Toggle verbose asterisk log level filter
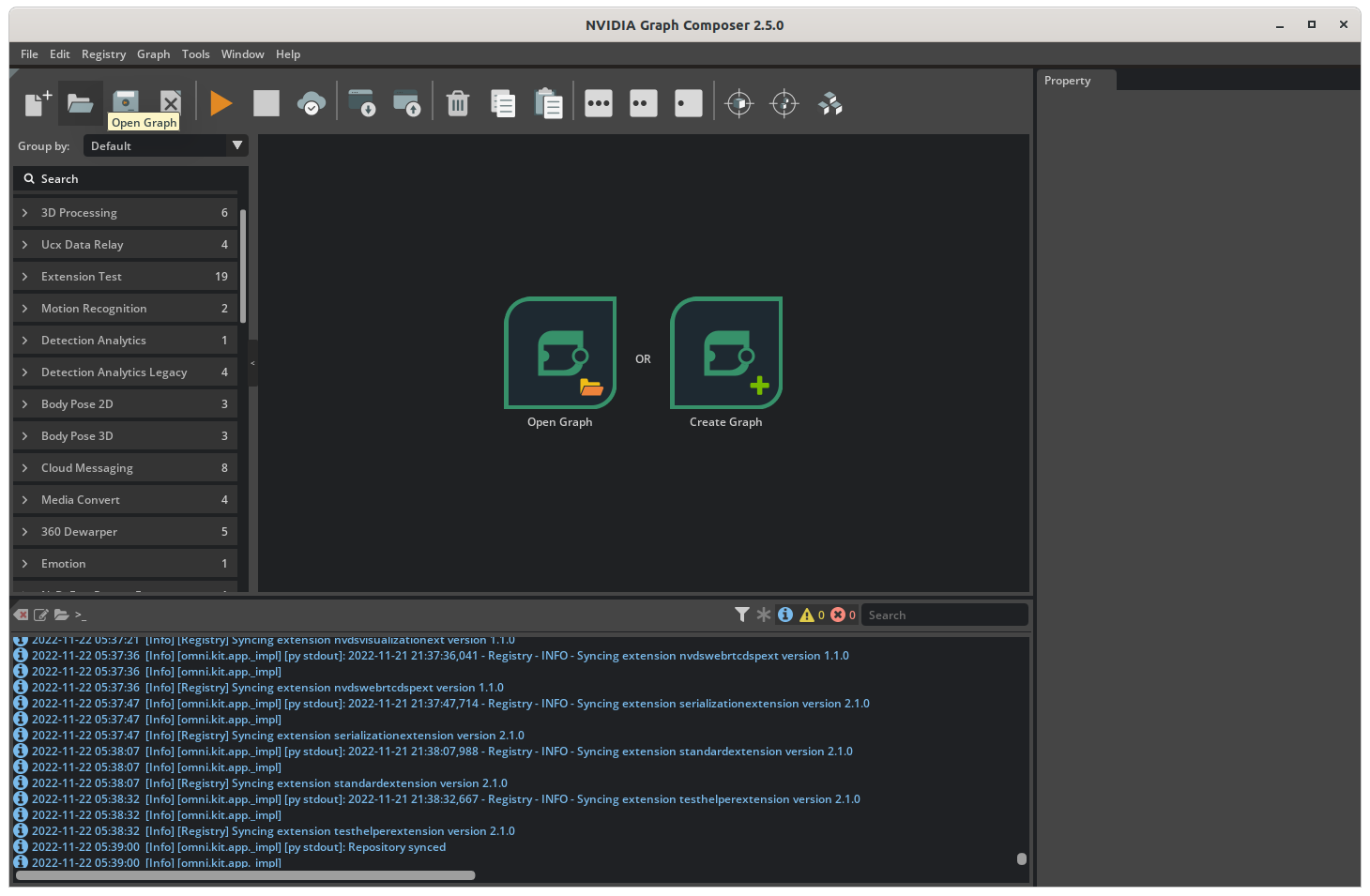 (764, 615)
